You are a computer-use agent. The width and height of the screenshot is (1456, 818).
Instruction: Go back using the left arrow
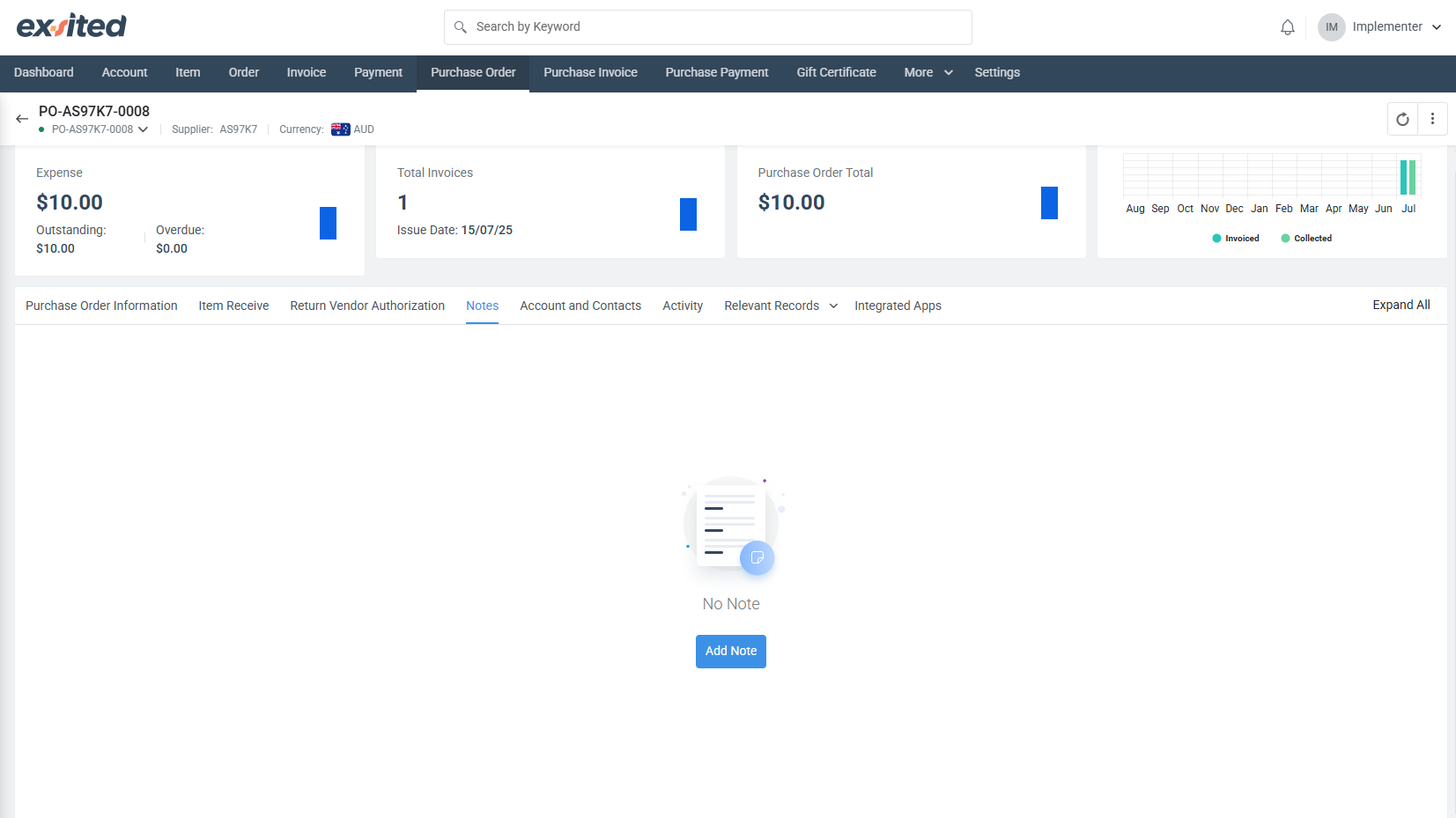(22, 119)
